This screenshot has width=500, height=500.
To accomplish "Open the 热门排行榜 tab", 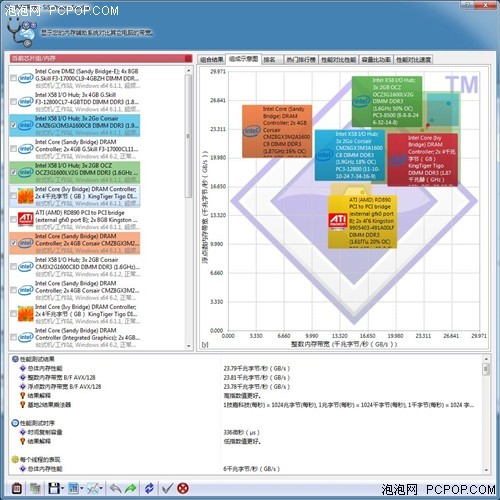I will coord(301,60).
